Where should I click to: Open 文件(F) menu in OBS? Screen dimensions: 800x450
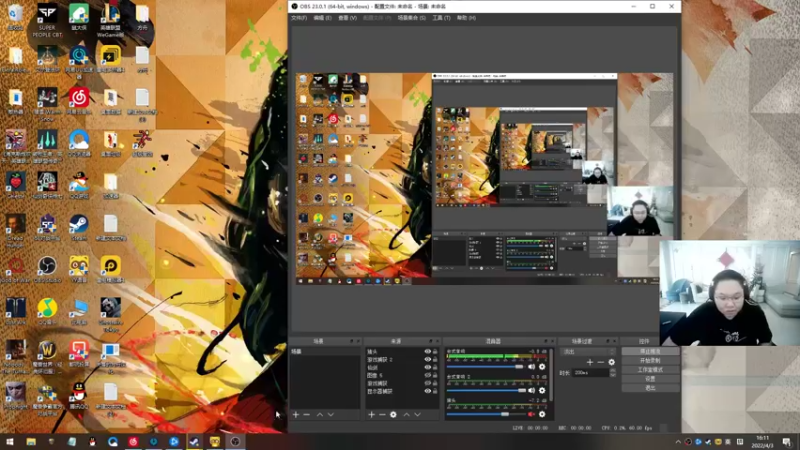tap(299, 18)
